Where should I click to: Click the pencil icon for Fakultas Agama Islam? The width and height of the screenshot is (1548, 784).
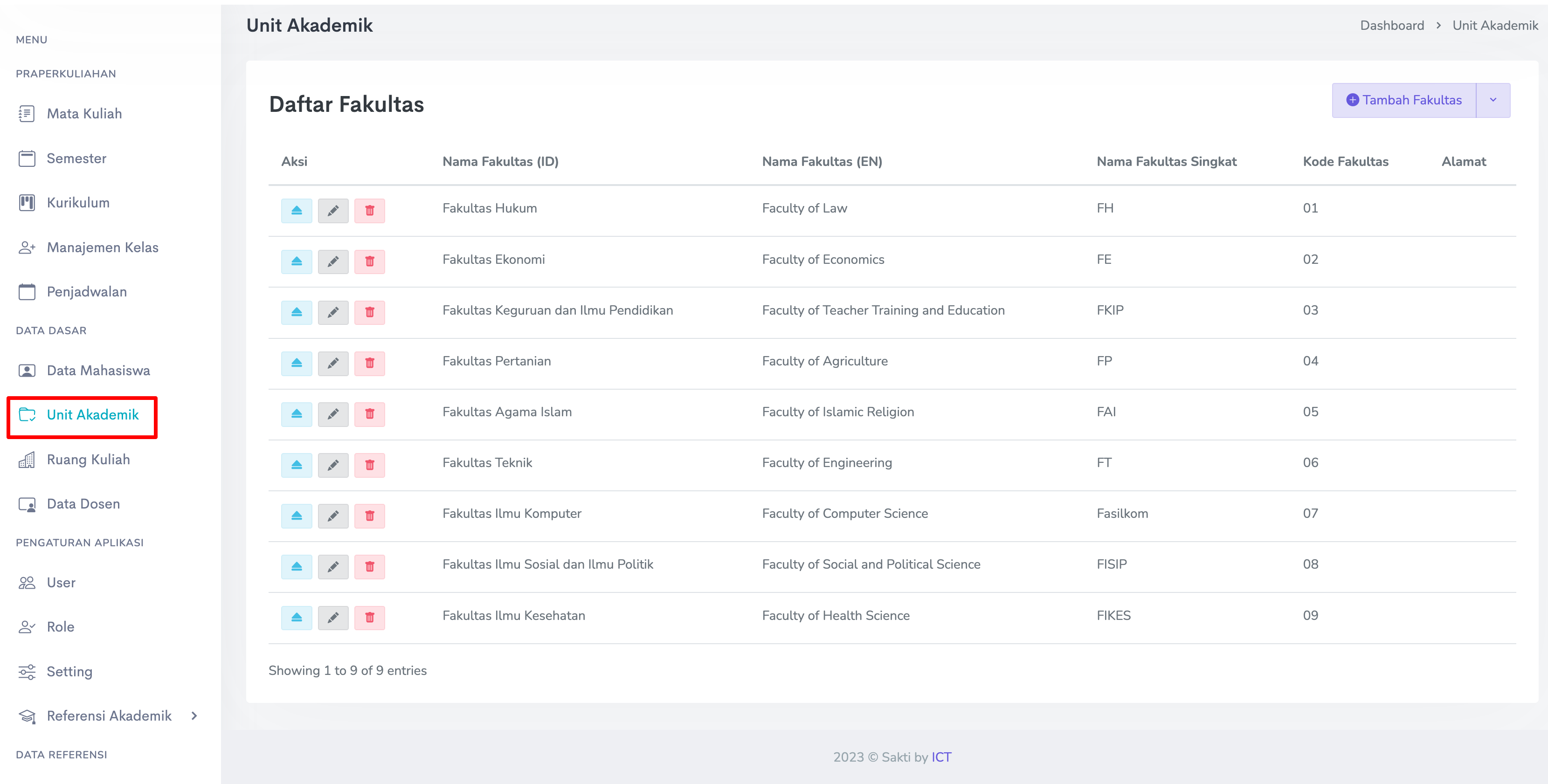[x=333, y=414]
